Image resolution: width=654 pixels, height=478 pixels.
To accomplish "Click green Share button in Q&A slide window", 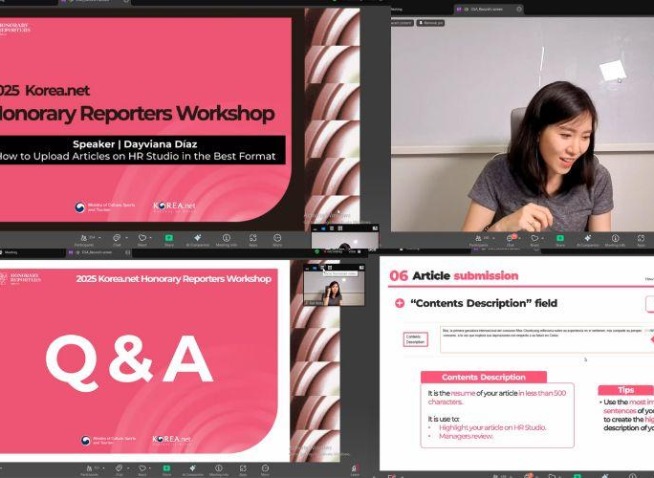I will [167, 470].
